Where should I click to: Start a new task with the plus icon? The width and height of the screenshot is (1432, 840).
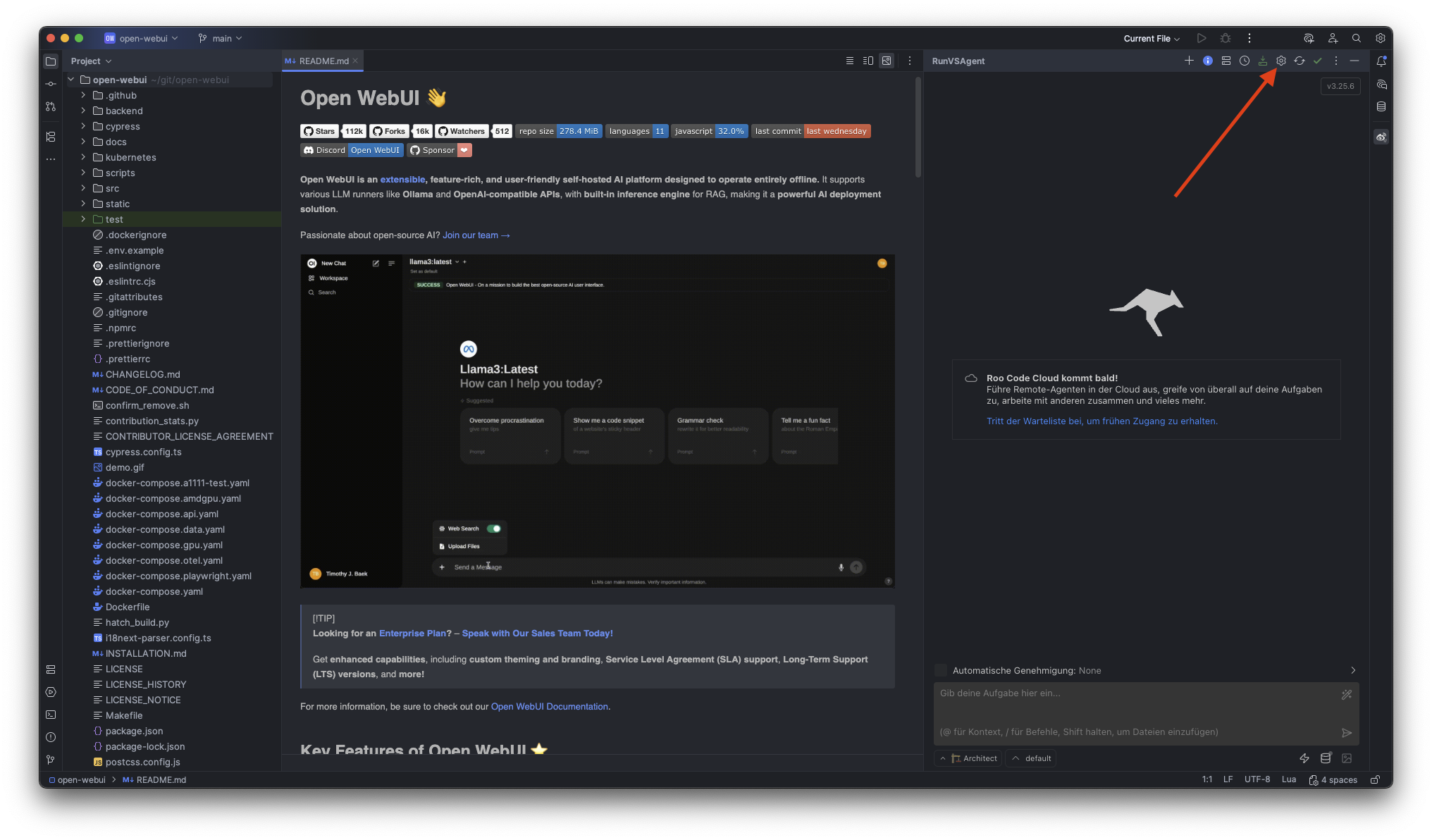(1189, 61)
